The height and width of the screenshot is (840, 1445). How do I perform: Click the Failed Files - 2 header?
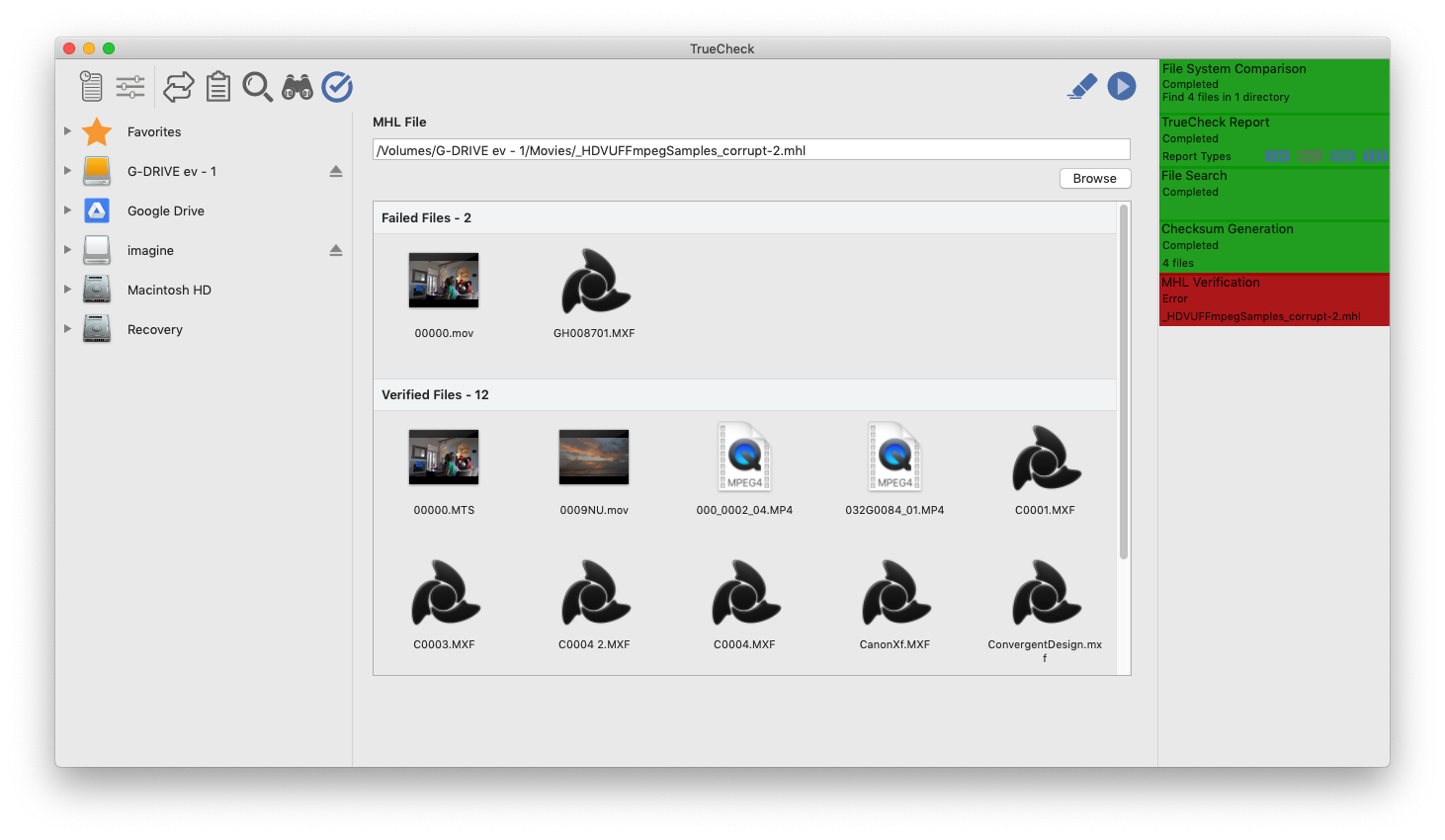(744, 217)
